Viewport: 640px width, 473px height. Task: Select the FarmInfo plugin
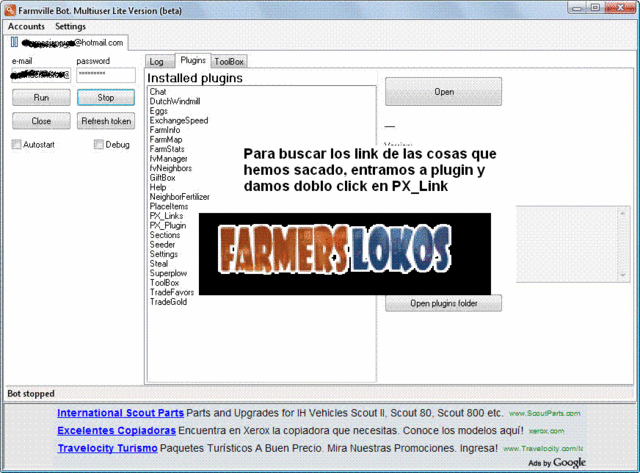[164, 130]
